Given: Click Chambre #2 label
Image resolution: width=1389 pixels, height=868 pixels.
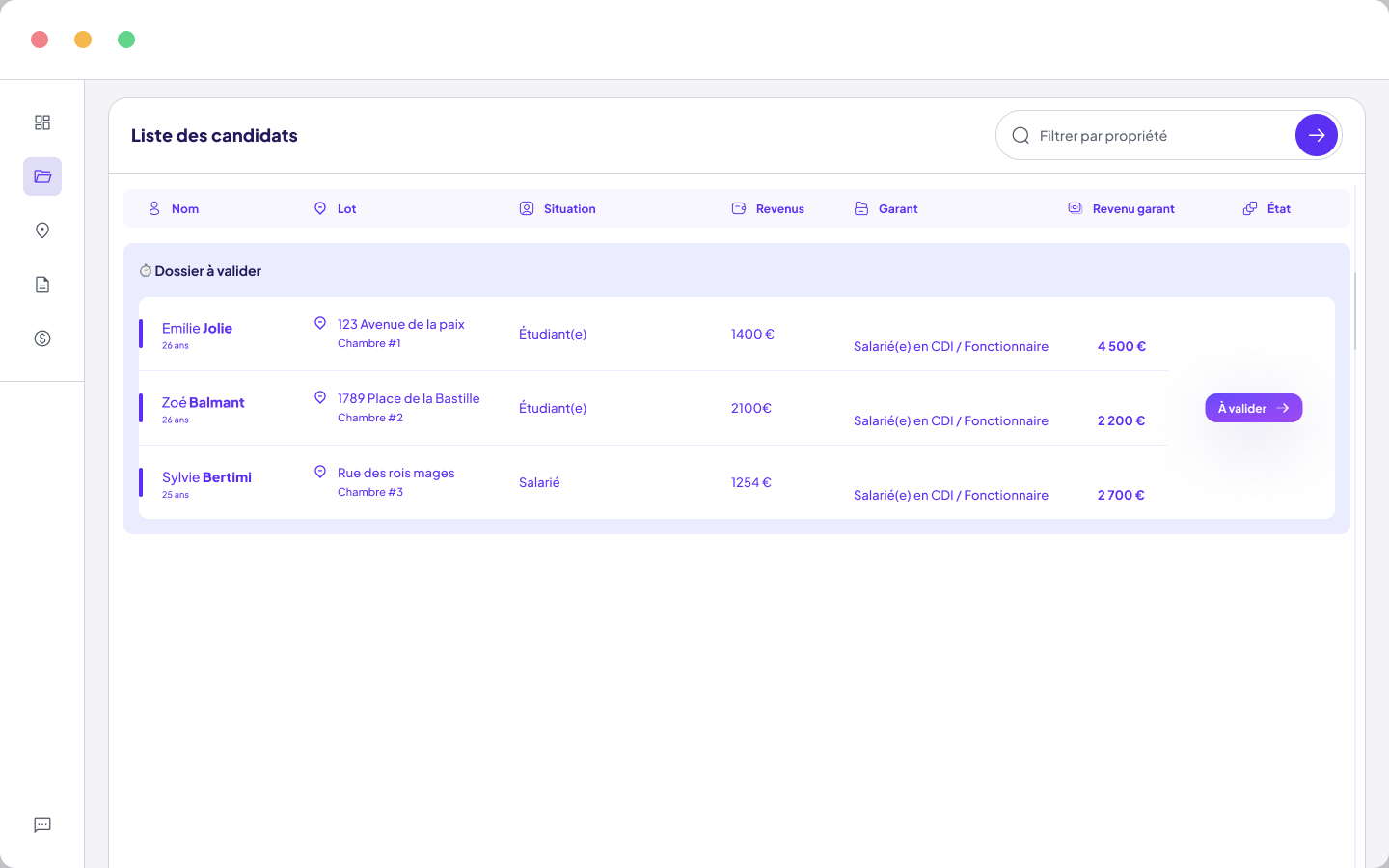Looking at the screenshot, I should [x=370, y=419].
